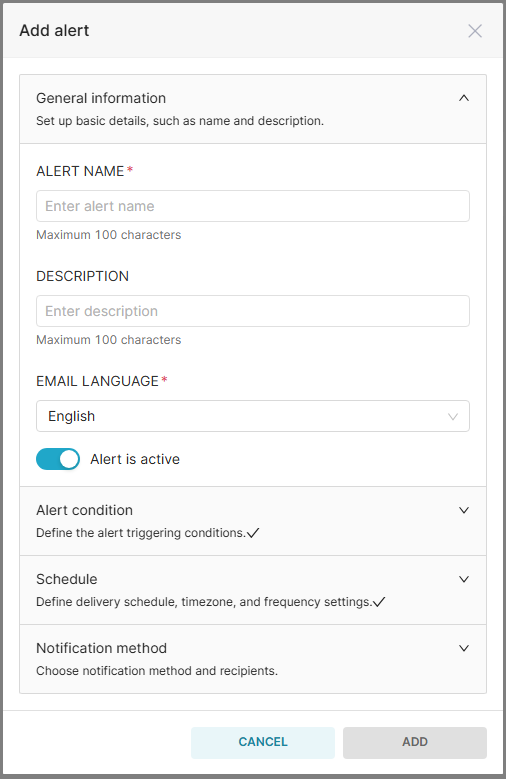Collapse the General information section chevron
This screenshot has width=506, height=779.
(x=464, y=98)
